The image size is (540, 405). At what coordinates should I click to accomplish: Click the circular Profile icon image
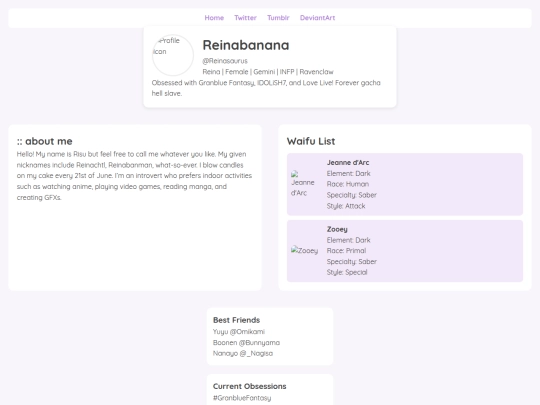tap(173, 55)
